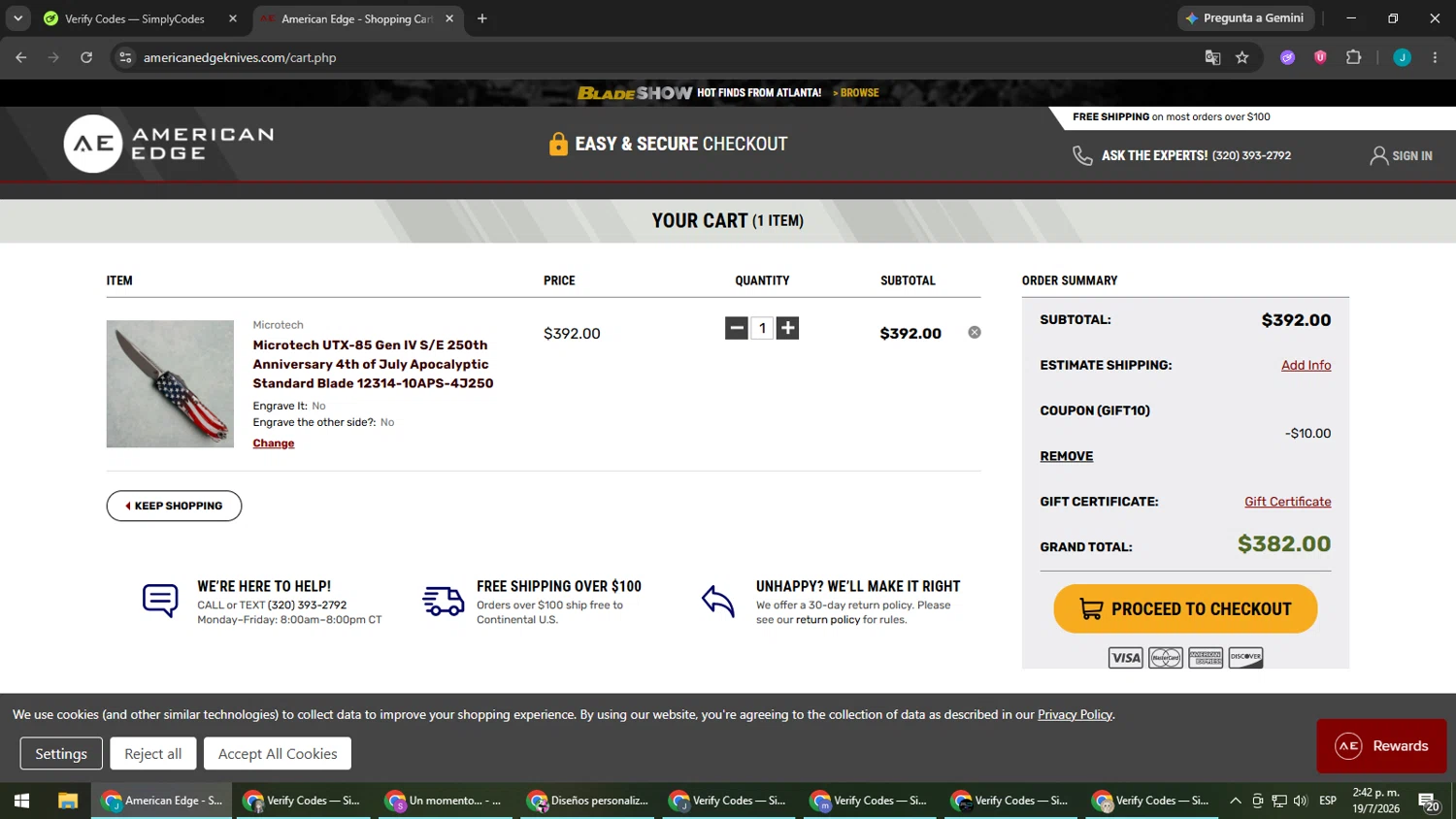Click the Mastercard icon

[1166, 658]
